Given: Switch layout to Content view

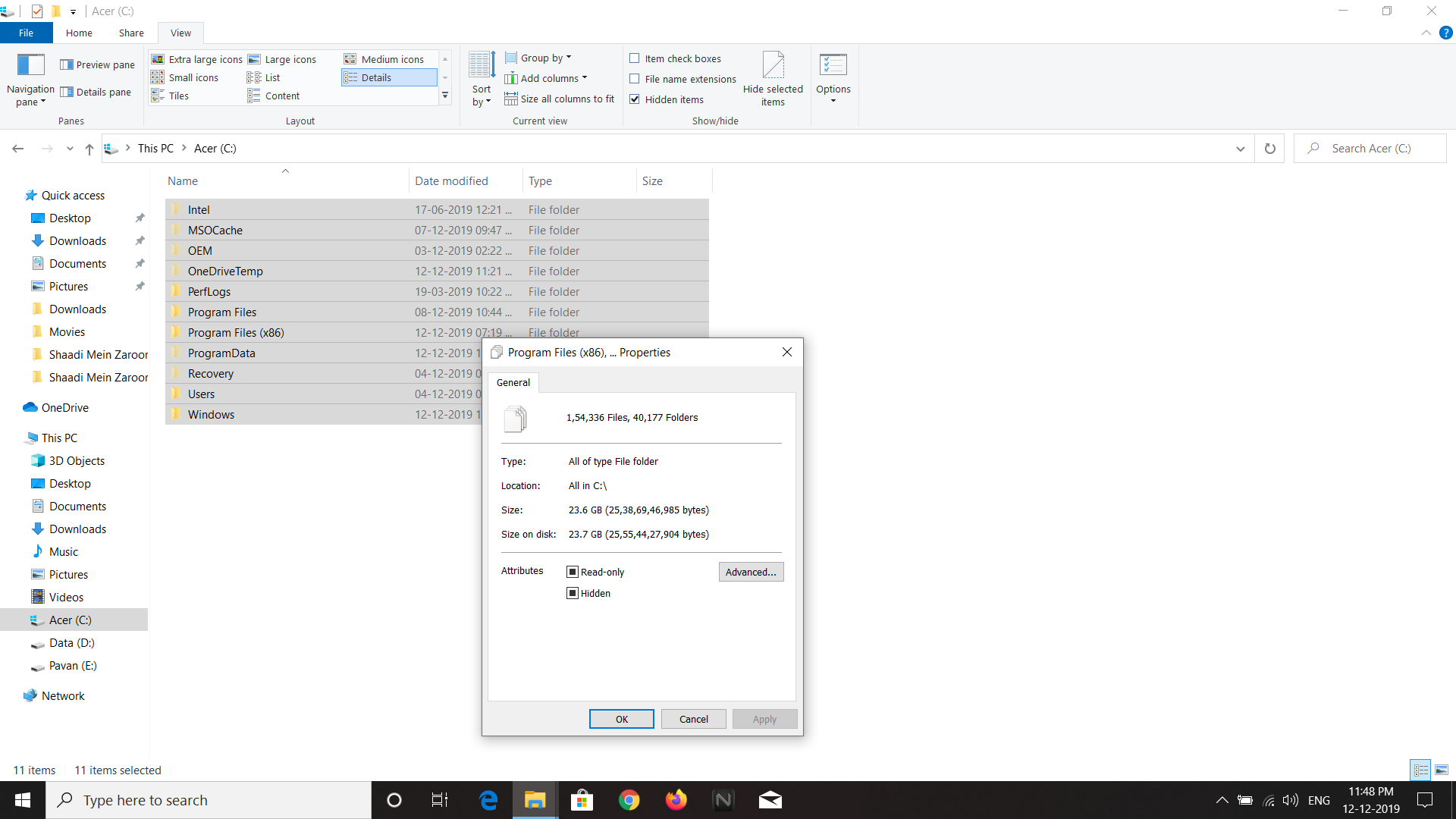Looking at the screenshot, I should coord(274,96).
